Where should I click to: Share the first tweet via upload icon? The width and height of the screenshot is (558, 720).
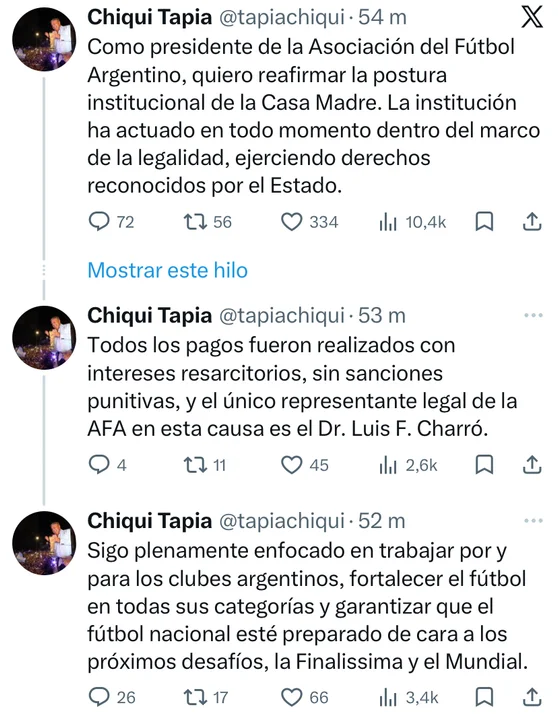point(532,222)
